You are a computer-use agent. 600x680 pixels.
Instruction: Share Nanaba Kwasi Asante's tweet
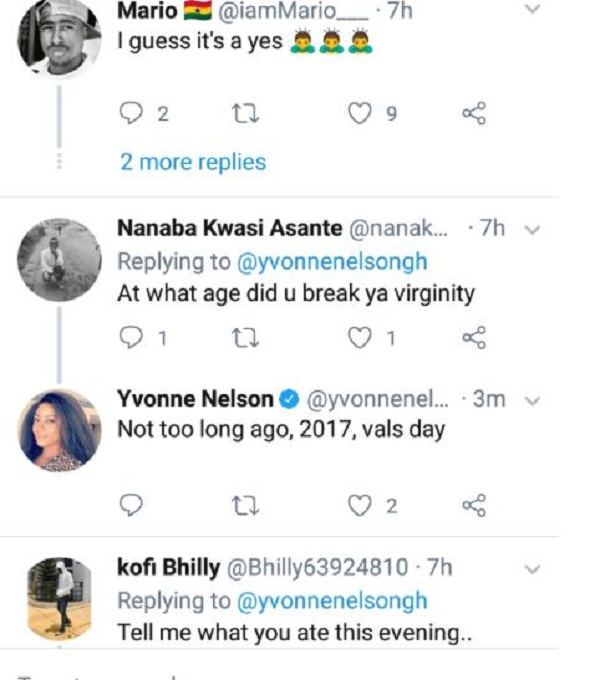click(x=474, y=338)
